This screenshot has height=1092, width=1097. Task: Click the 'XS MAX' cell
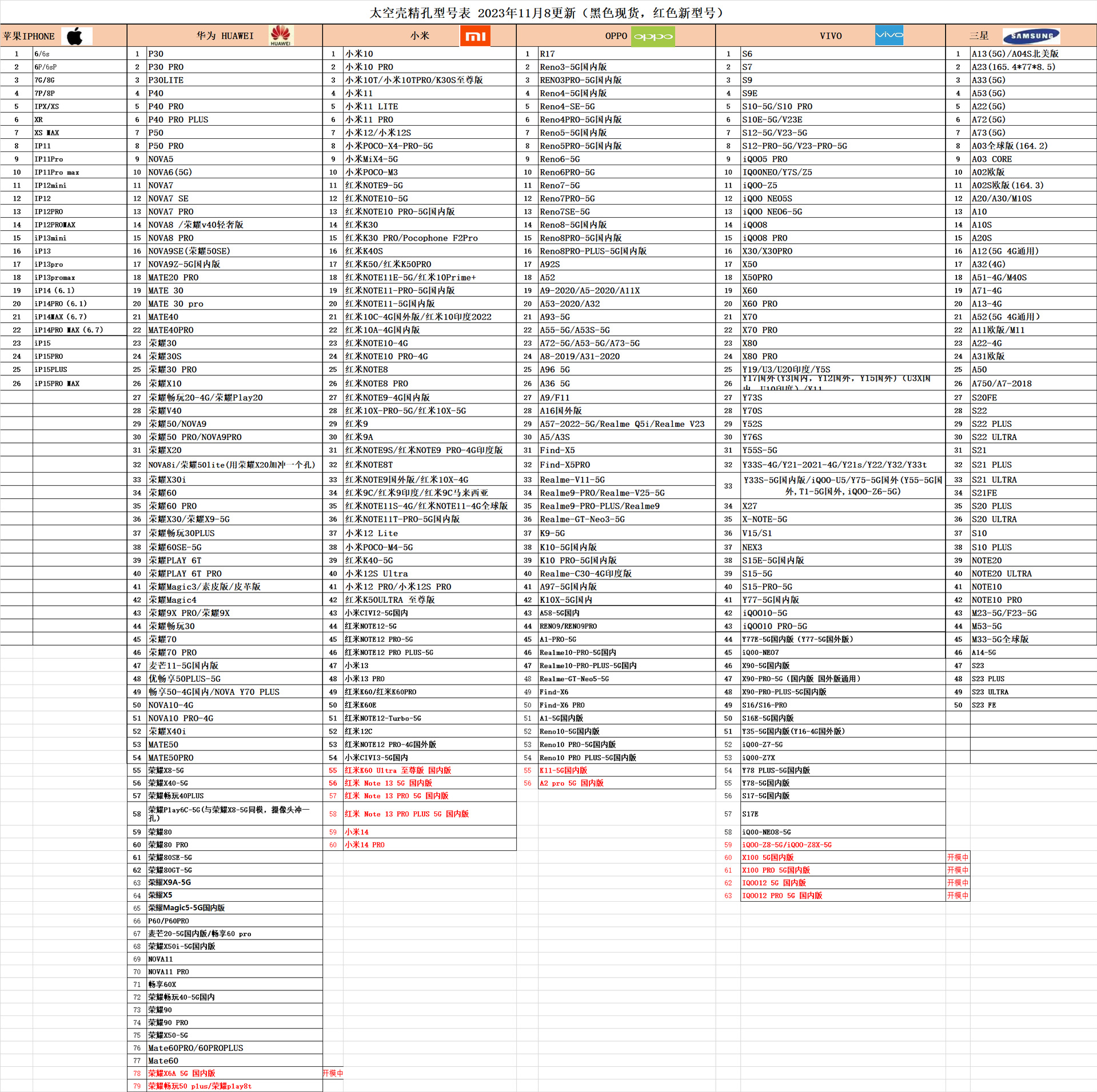tap(80, 133)
